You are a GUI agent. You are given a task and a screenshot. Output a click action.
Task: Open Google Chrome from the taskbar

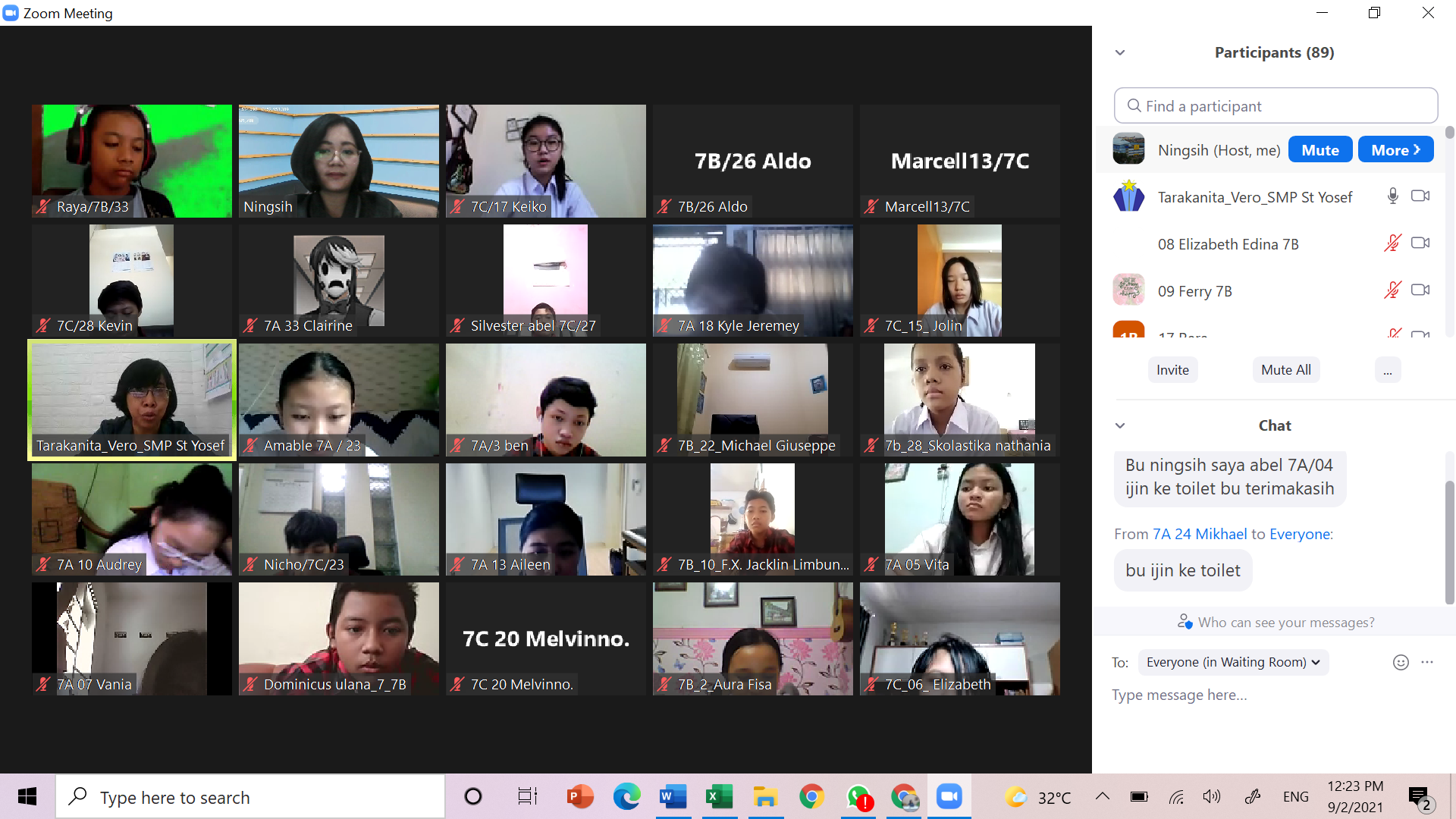(811, 796)
